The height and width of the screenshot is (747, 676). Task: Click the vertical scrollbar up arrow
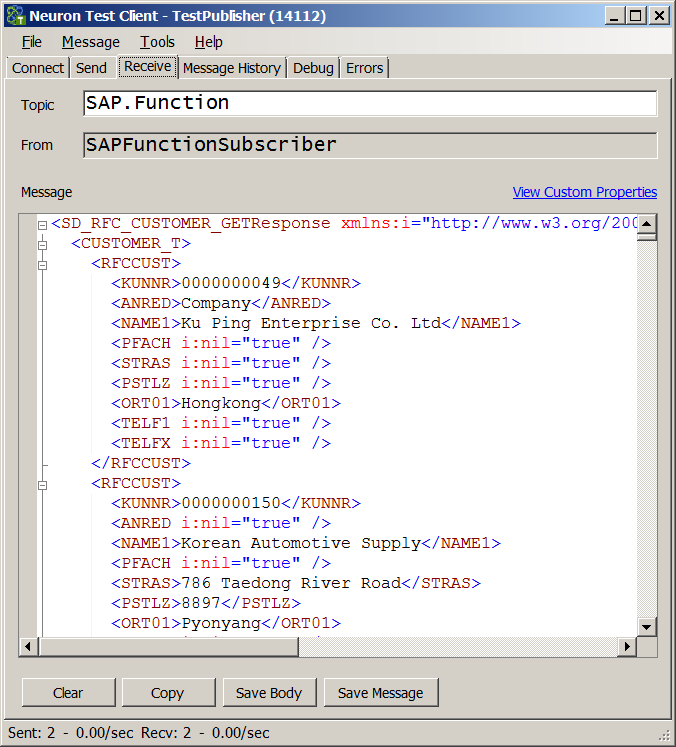[646, 223]
